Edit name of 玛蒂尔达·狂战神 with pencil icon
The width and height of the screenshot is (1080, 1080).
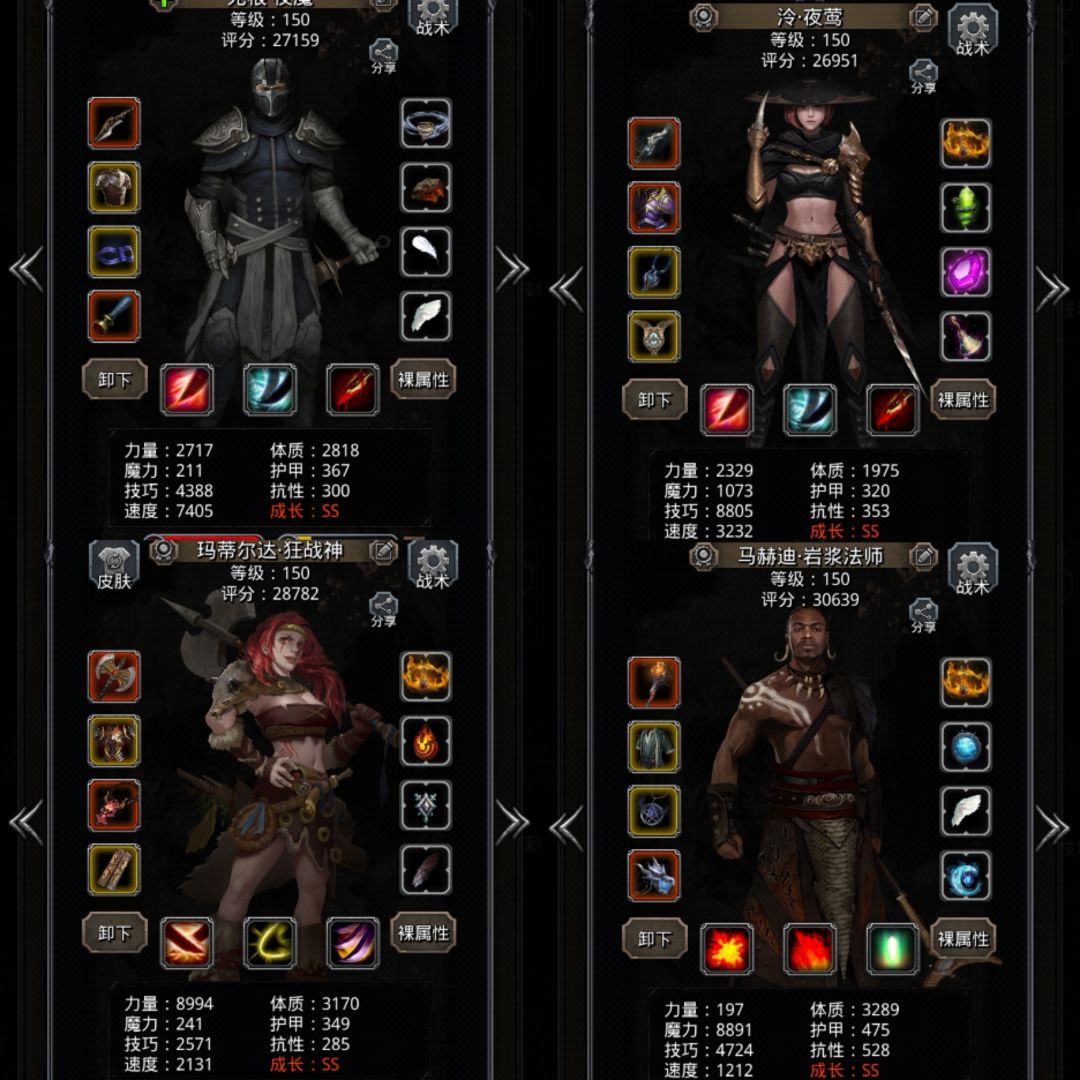(383, 551)
